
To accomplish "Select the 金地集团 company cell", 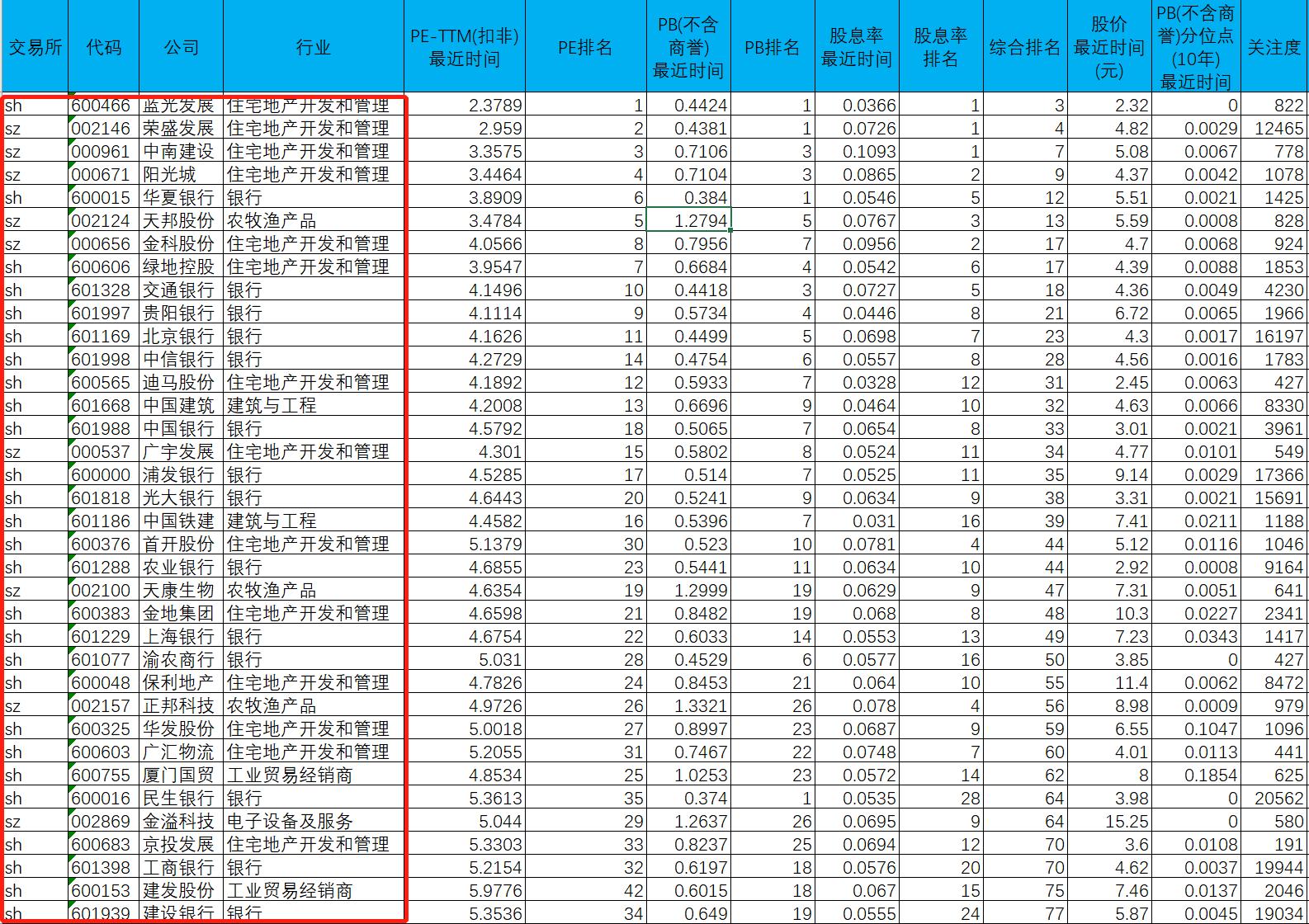I will [182, 613].
